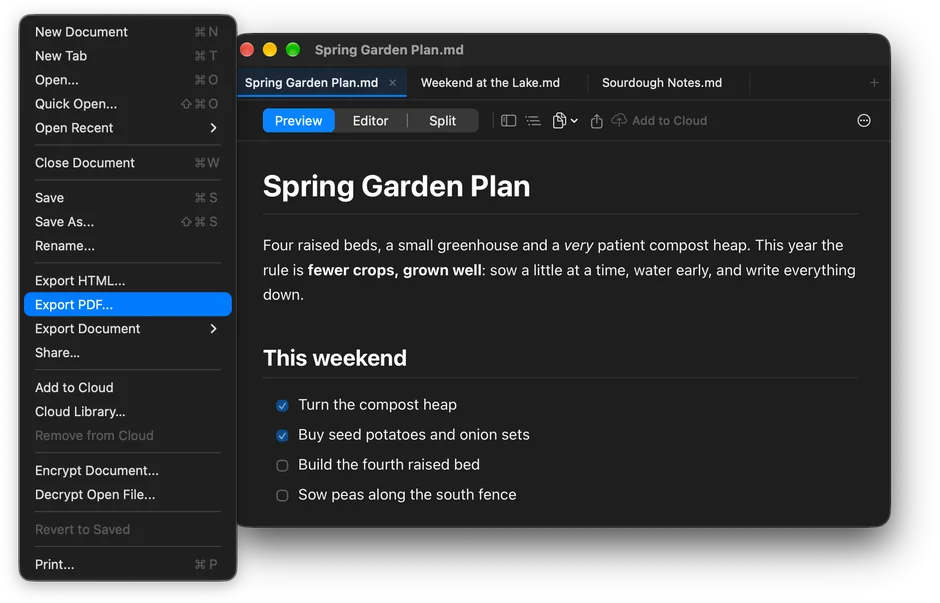Click the share icon in toolbar
Image resolution: width=940 pixels, height=603 pixels.
[596, 121]
